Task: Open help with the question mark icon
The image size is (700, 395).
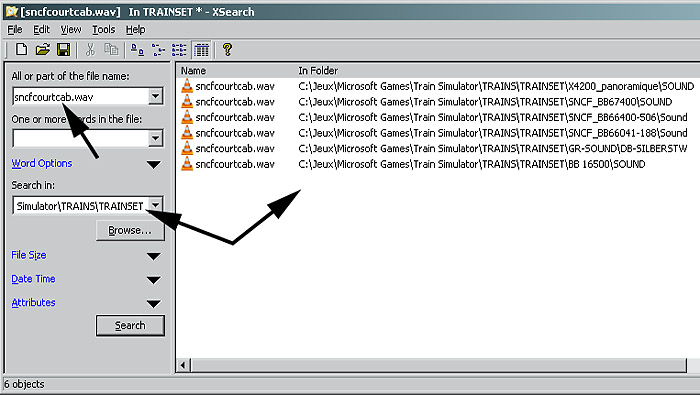Action: coord(227,49)
